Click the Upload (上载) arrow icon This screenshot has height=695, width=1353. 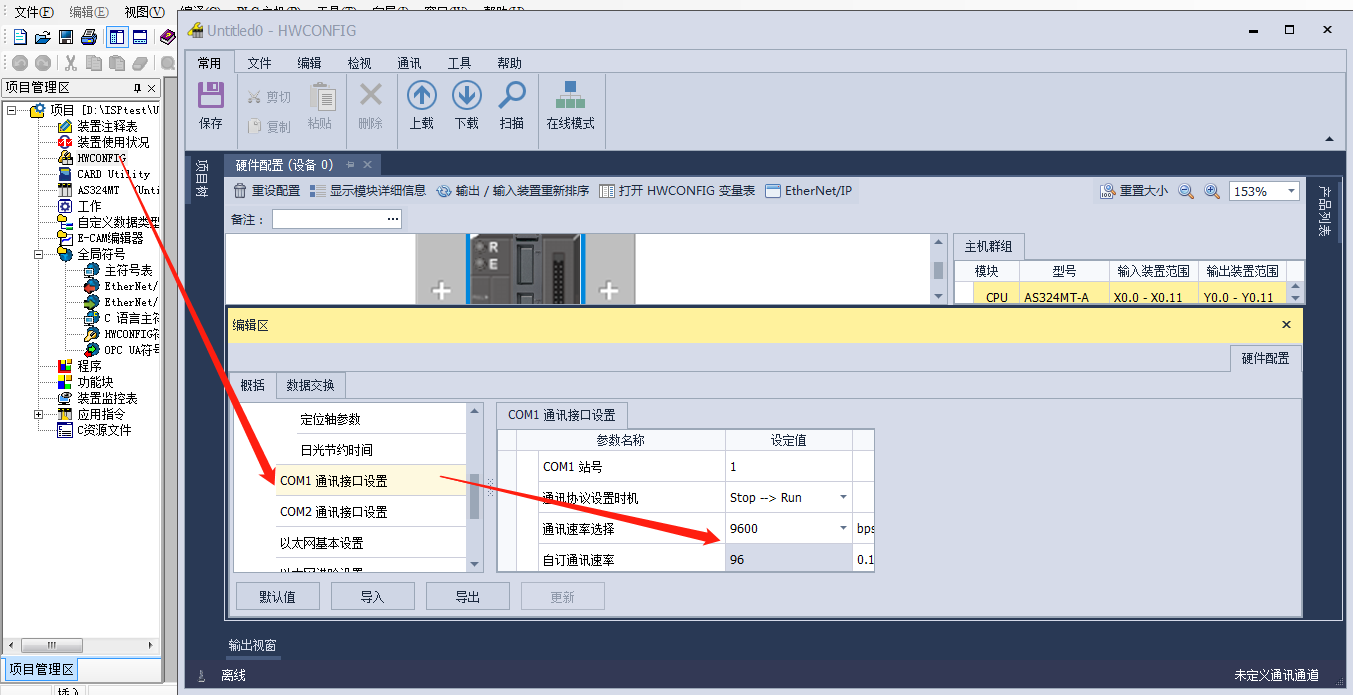(x=421, y=97)
